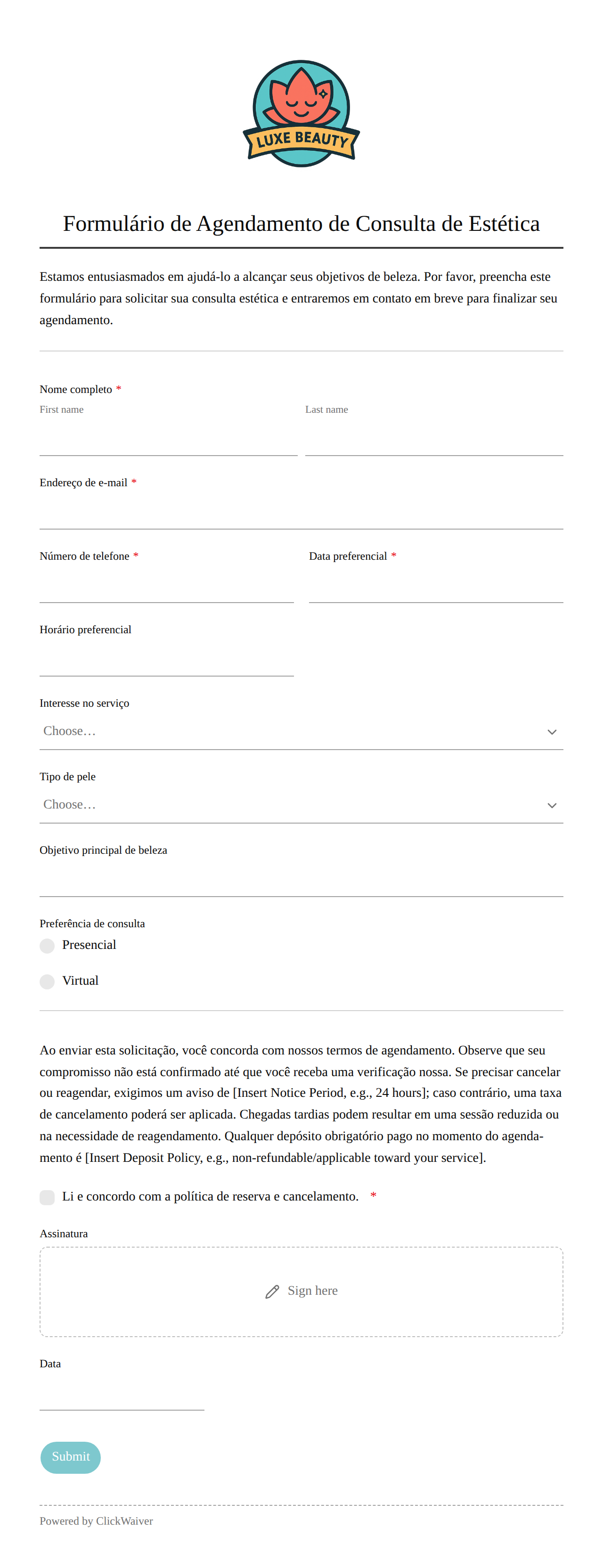This screenshot has height=1568, width=603.
Task: Focus the Objetivo principal de beleza field
Action: click(x=301, y=880)
